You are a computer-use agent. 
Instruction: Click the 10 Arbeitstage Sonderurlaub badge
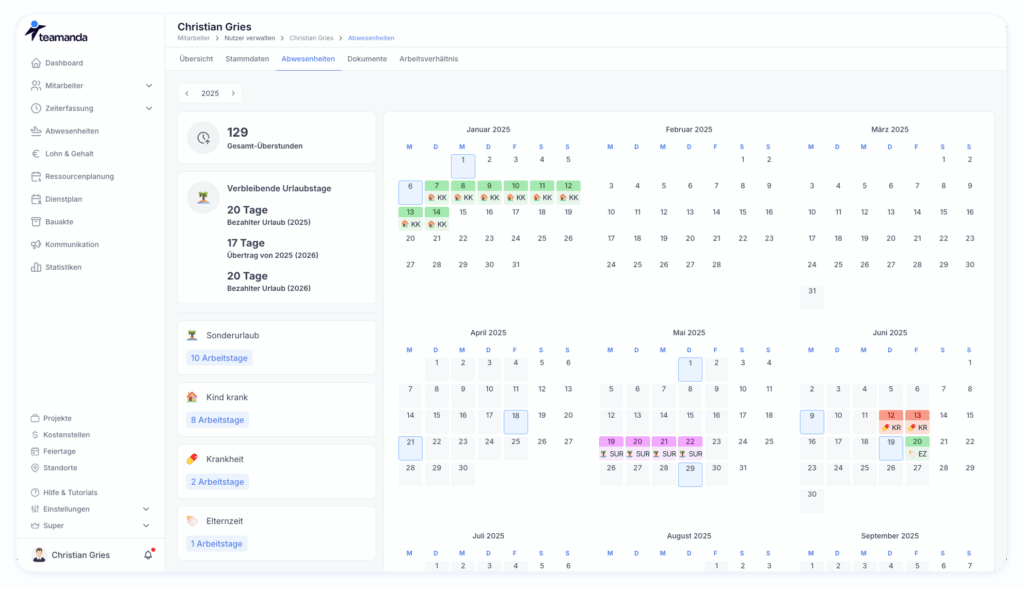[219, 358]
